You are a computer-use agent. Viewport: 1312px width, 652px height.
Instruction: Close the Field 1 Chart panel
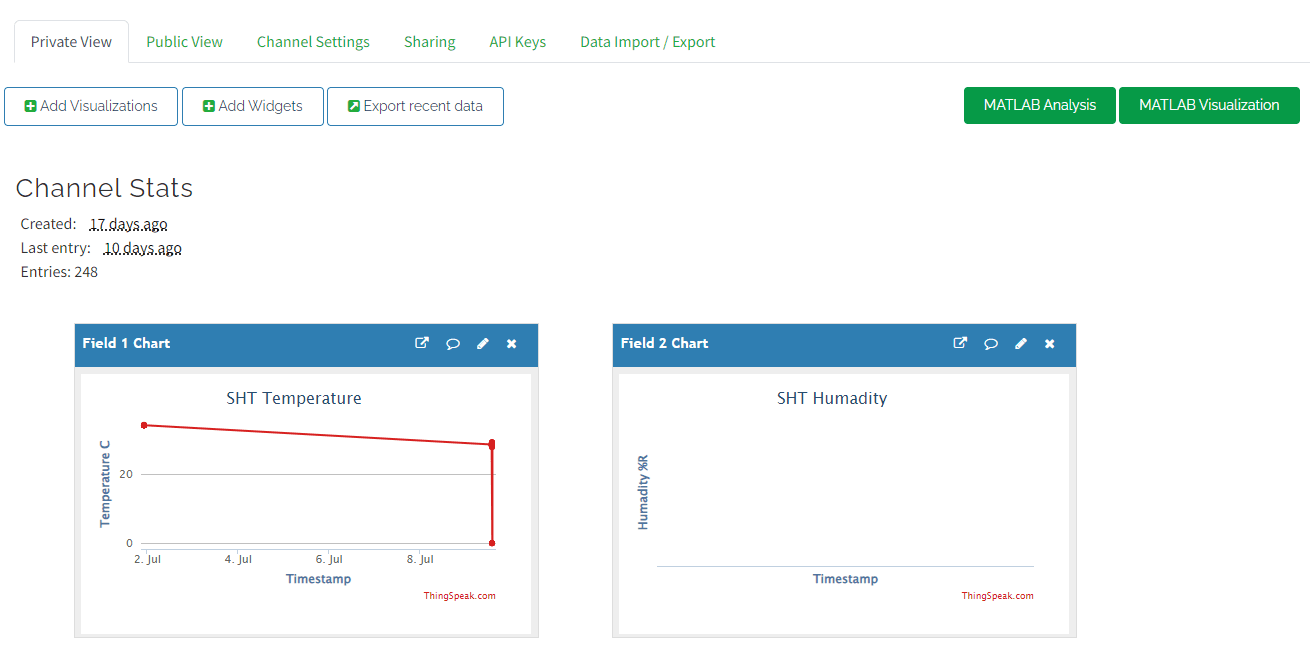coord(512,343)
